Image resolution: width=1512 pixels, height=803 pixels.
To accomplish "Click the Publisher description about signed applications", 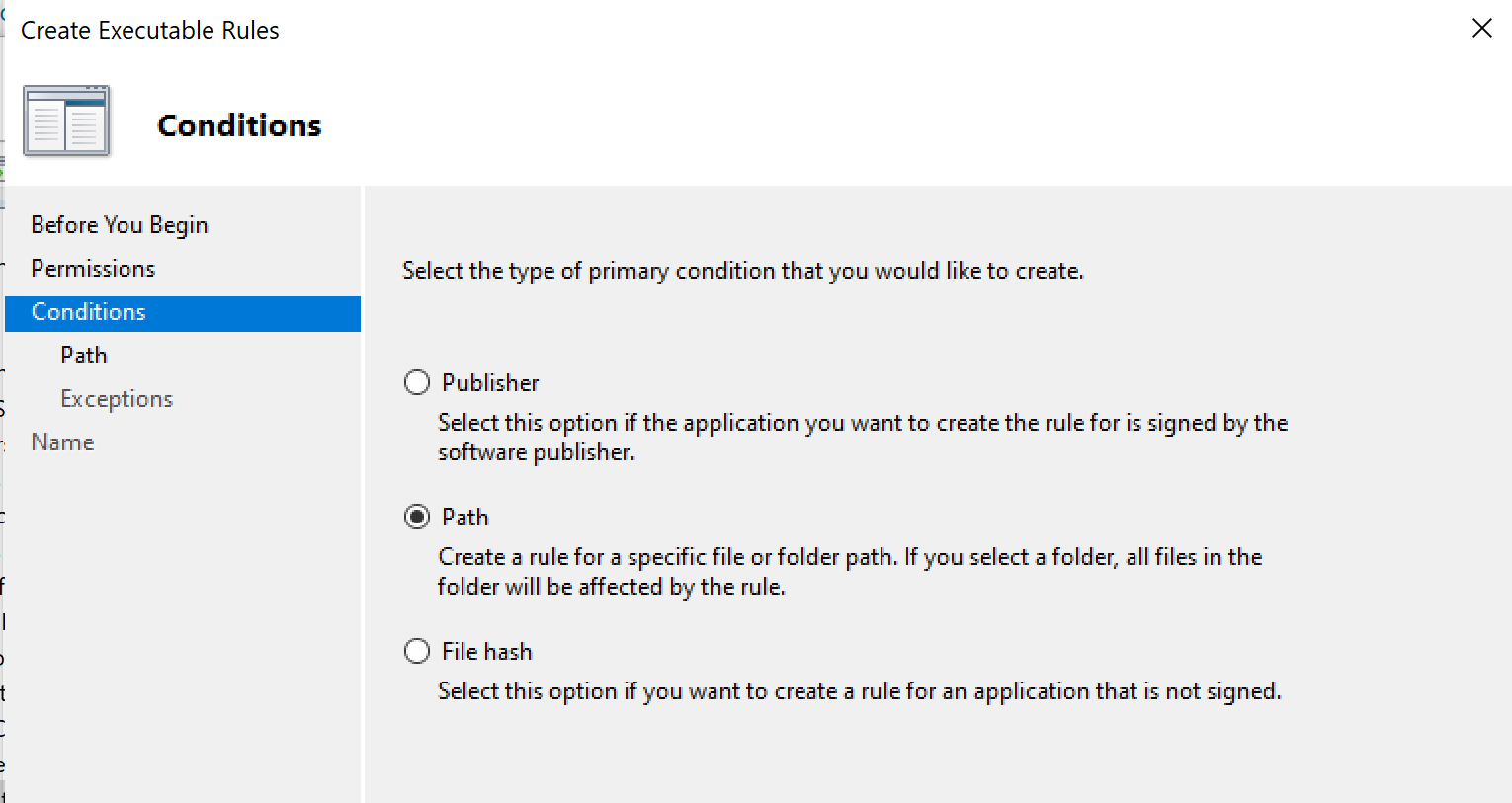I will (862, 437).
